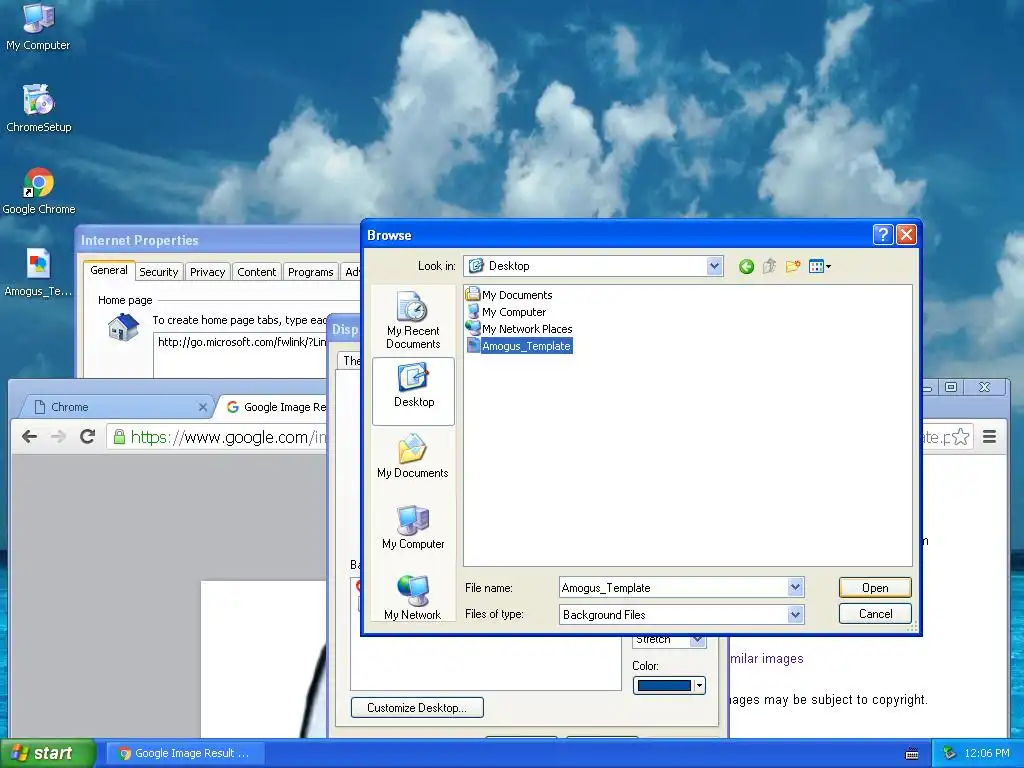Switch to General tab in Internet Properties
Screen dimensions: 1024x768
tap(109, 270)
